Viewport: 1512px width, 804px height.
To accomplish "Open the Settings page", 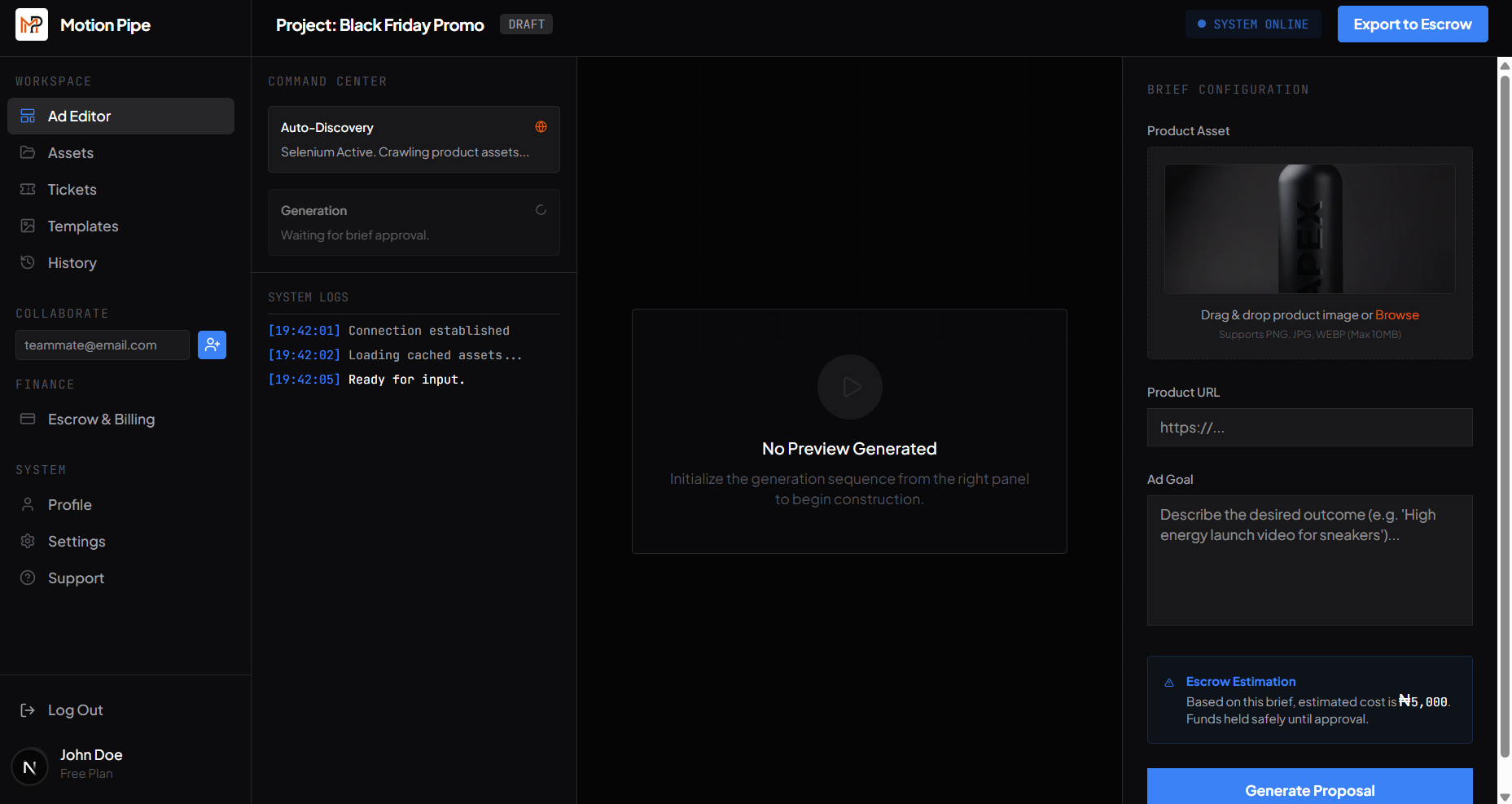I will (77, 542).
